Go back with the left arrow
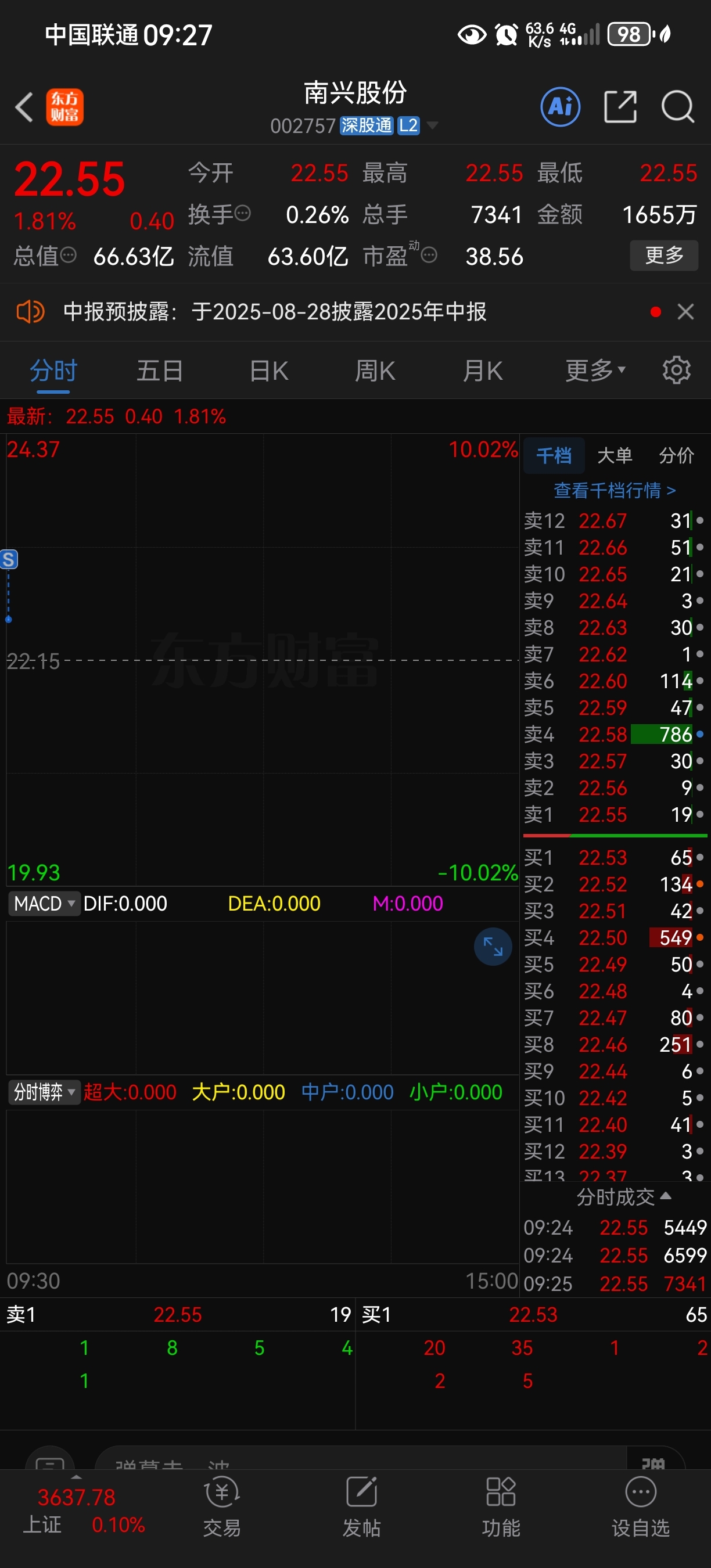 coord(24,108)
